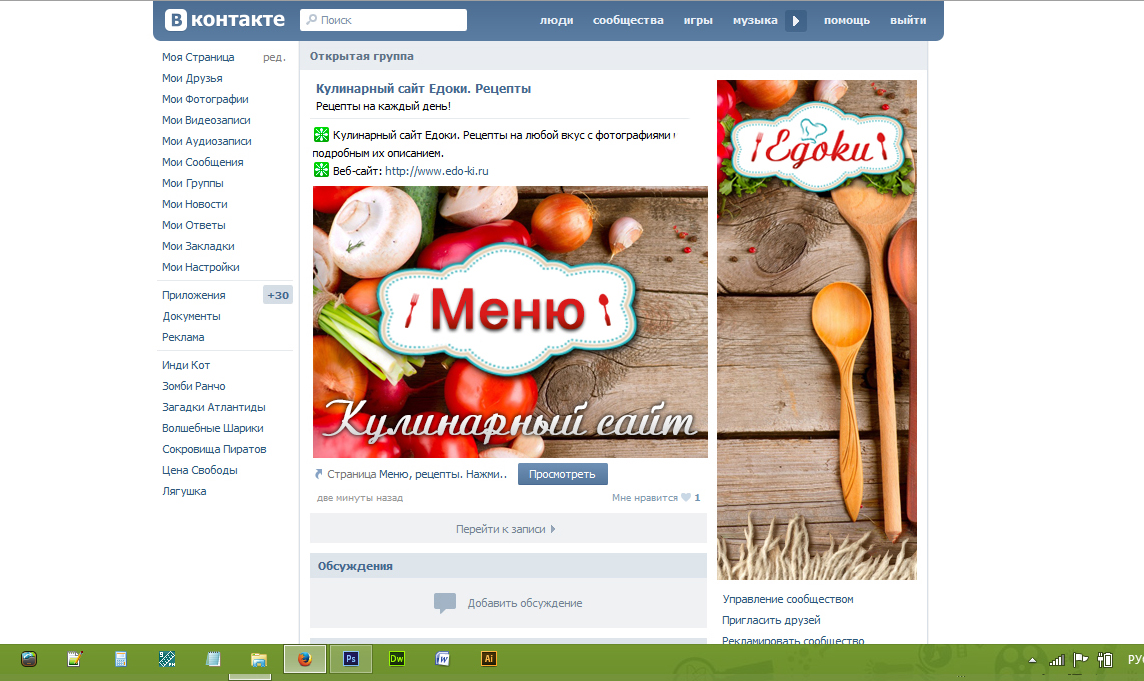Click Управление сообществом link
Screen dimensions: 1144x681
(788, 599)
